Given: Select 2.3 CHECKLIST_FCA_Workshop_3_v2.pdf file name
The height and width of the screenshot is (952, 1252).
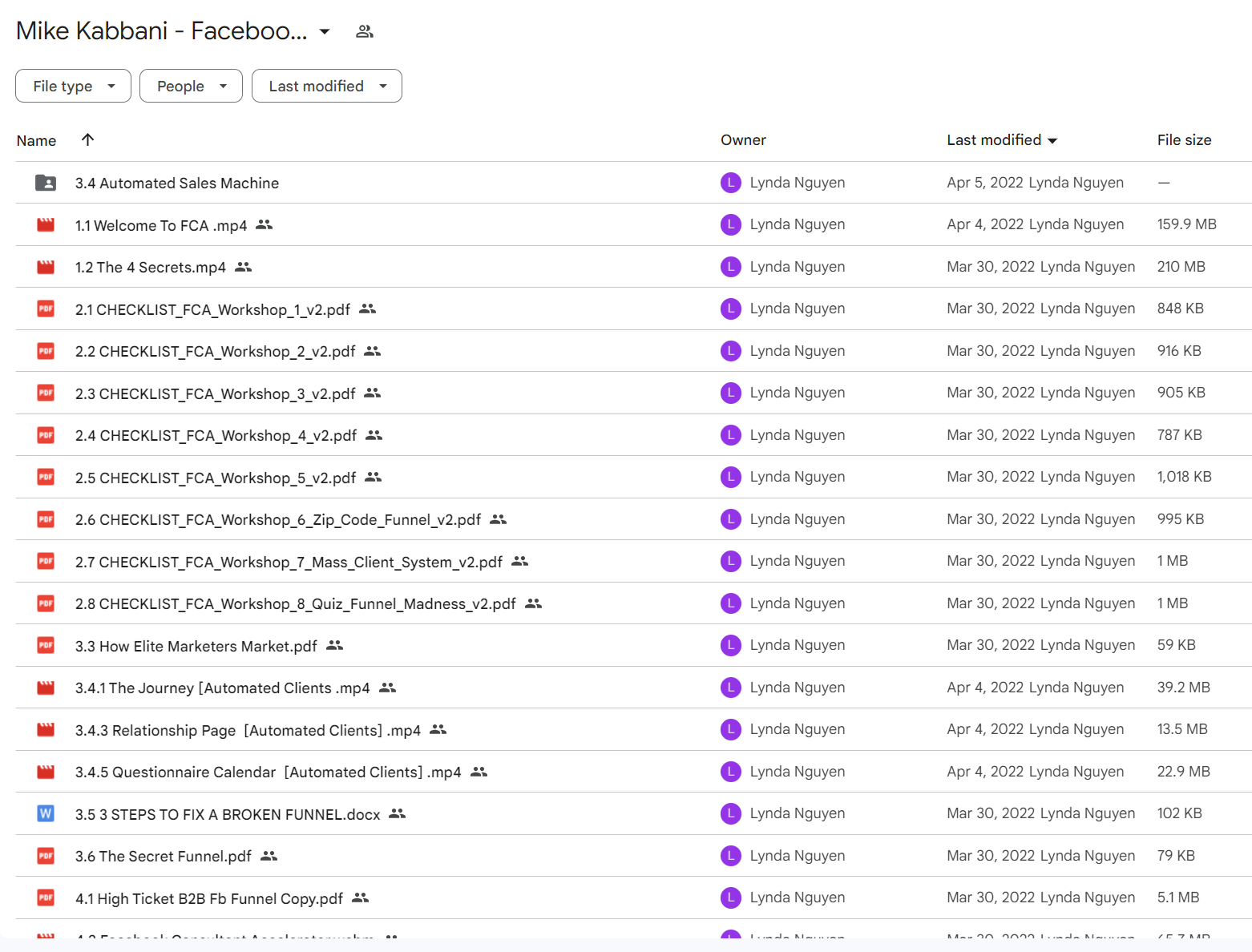Looking at the screenshot, I should pyautogui.click(x=216, y=393).
